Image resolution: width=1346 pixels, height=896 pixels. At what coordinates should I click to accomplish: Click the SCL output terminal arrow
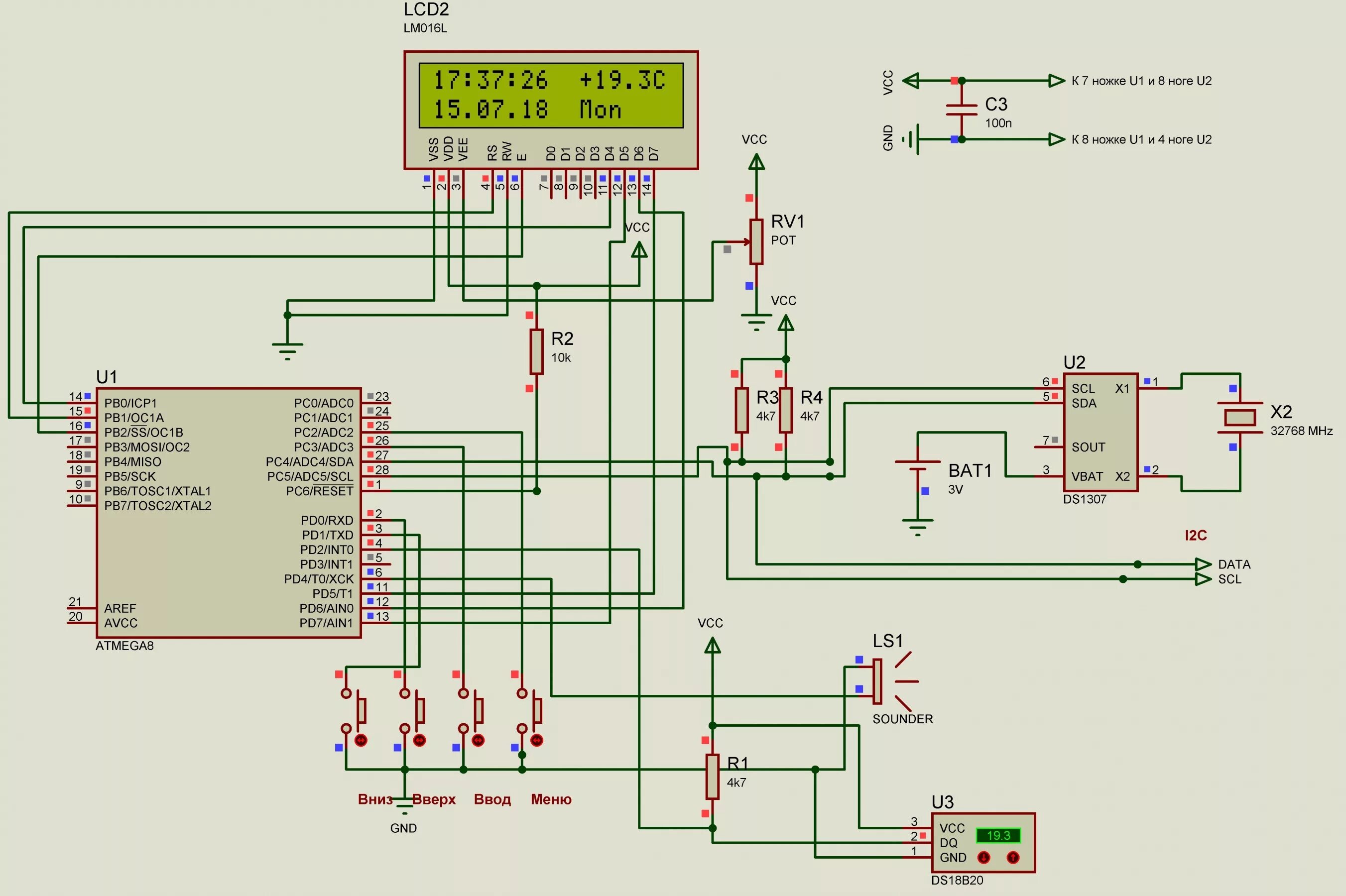click(x=1203, y=579)
